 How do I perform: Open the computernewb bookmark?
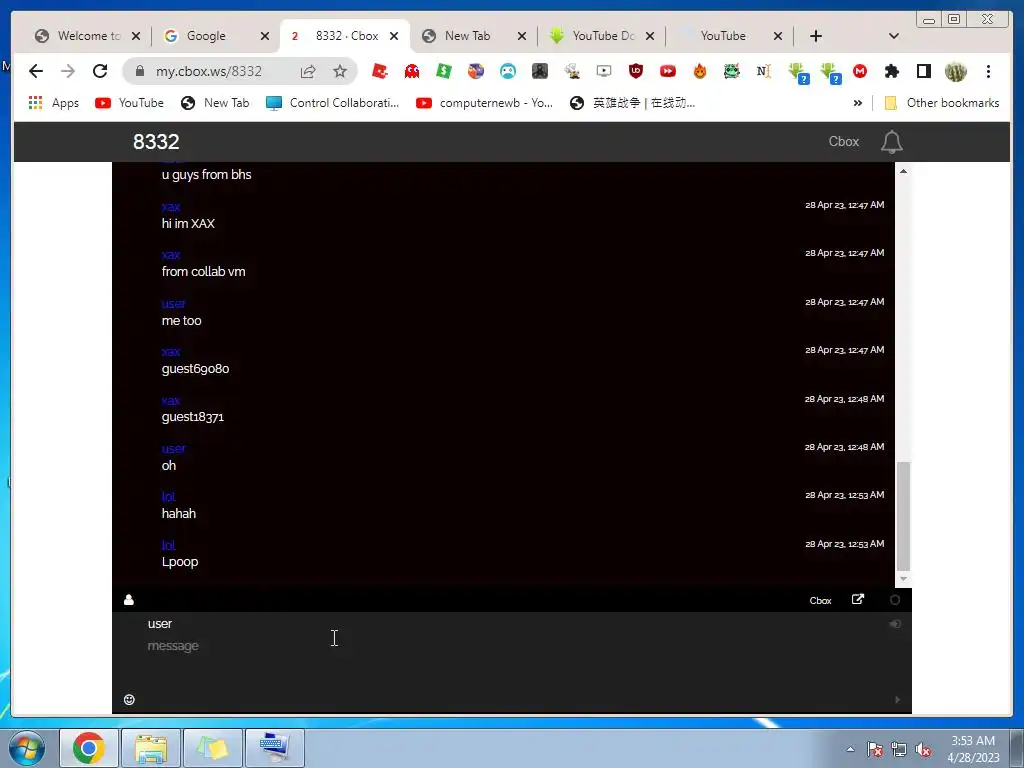click(485, 103)
